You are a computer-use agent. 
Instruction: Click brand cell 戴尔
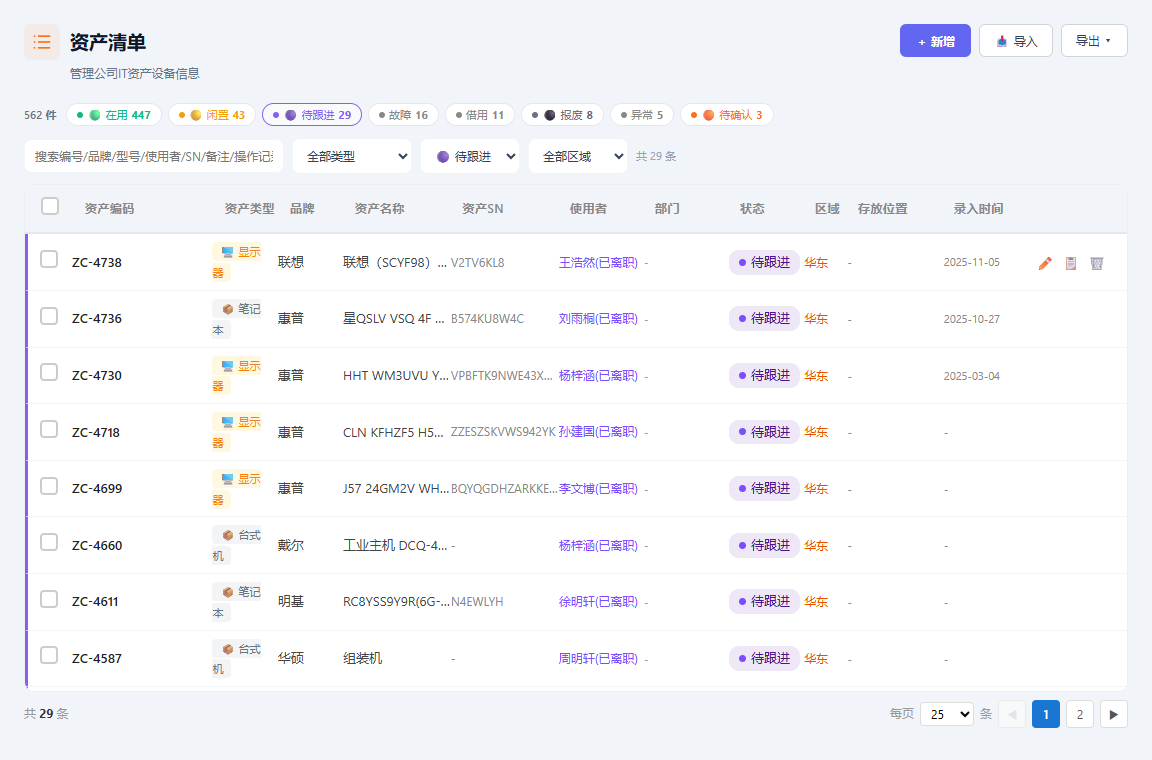(290, 545)
